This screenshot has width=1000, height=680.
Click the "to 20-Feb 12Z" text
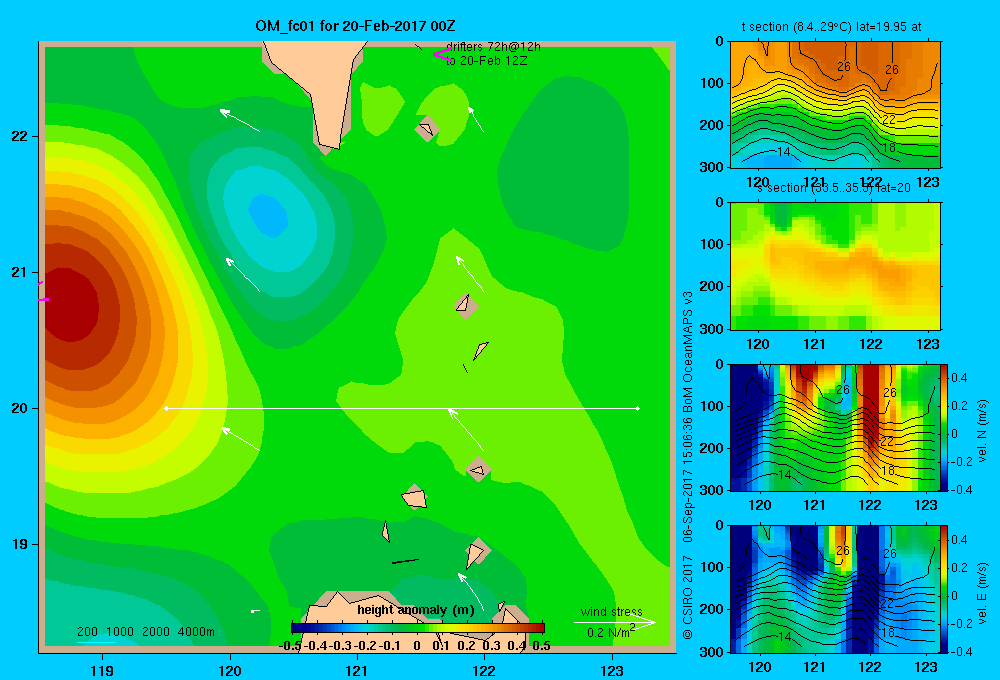pos(487,61)
